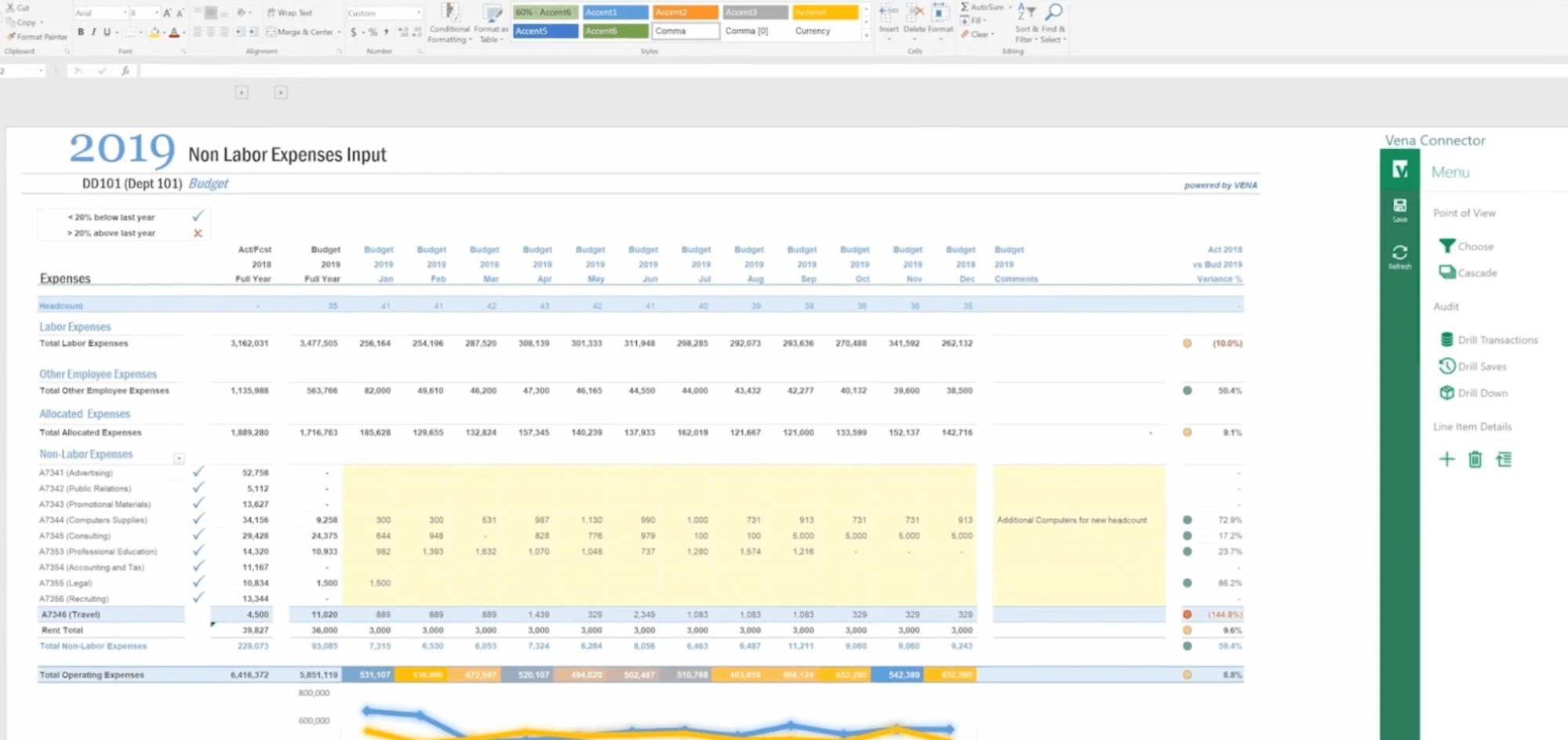Open the Conditional Formatting menu

pyautogui.click(x=449, y=24)
